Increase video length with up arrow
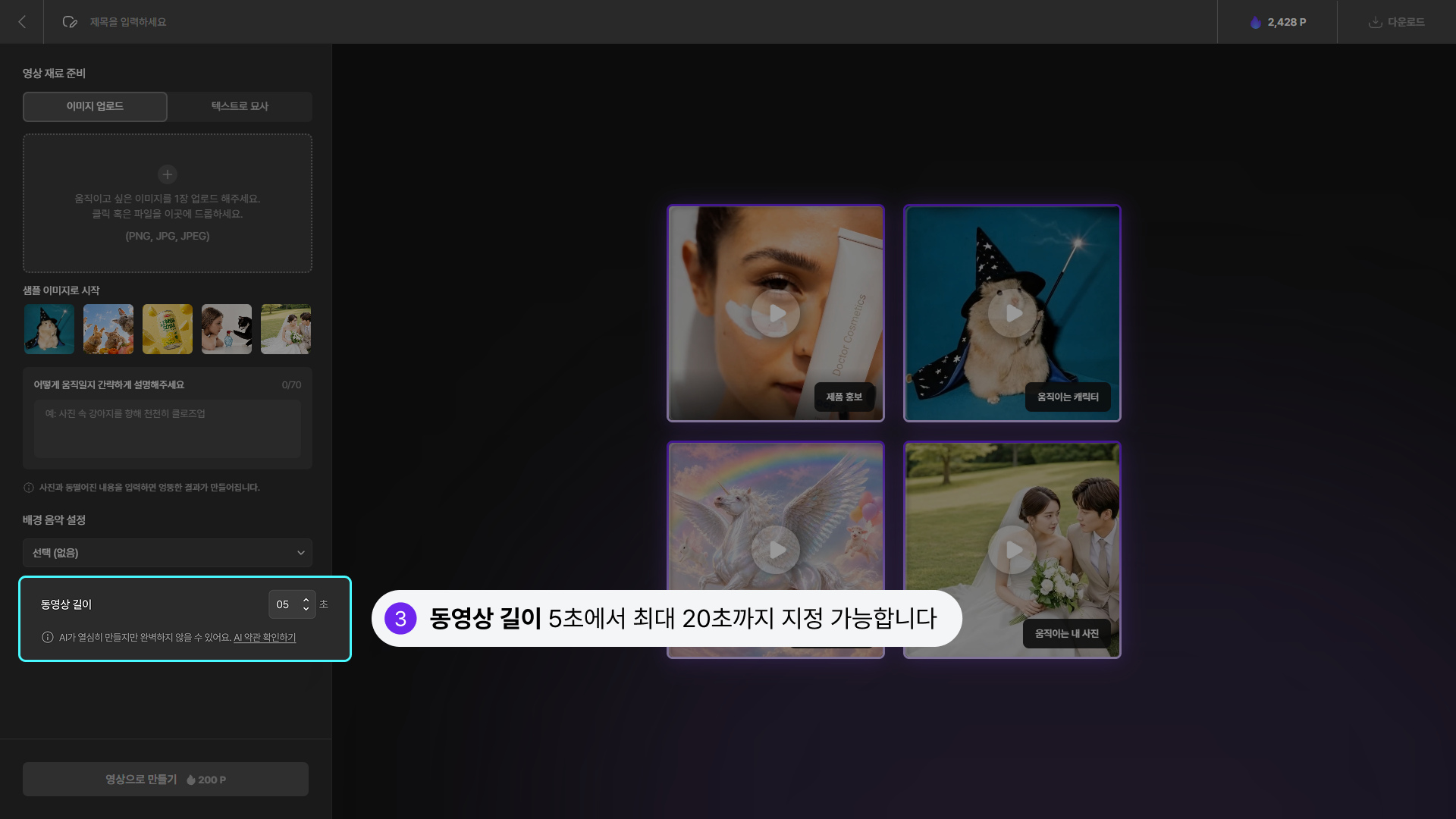The width and height of the screenshot is (1456, 819). tap(306, 600)
